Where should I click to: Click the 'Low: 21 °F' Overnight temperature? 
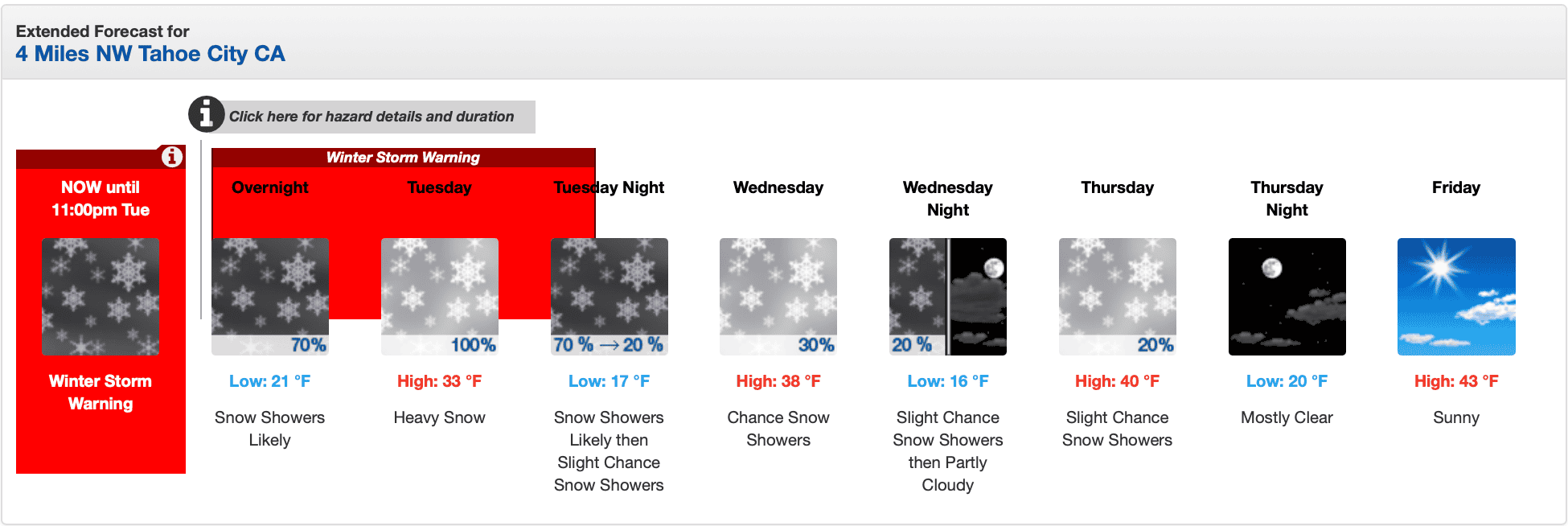[270, 381]
